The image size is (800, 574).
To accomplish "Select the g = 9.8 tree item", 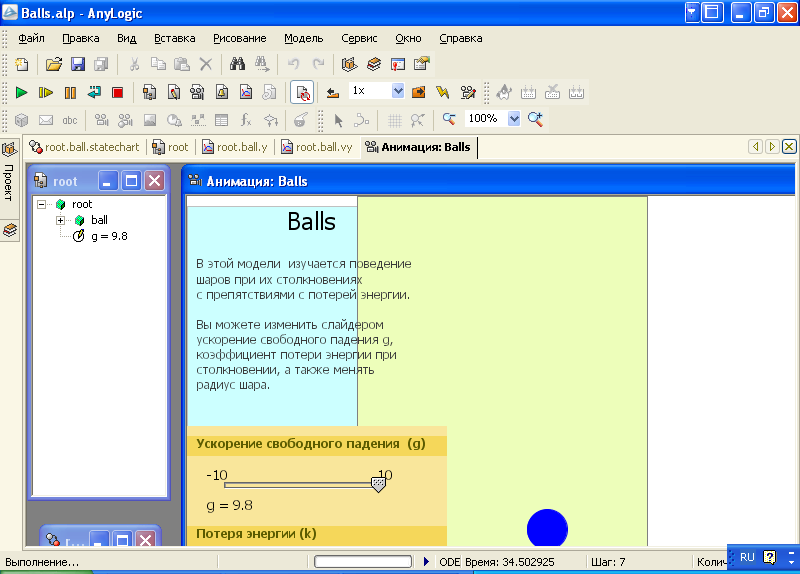I will tap(109, 236).
